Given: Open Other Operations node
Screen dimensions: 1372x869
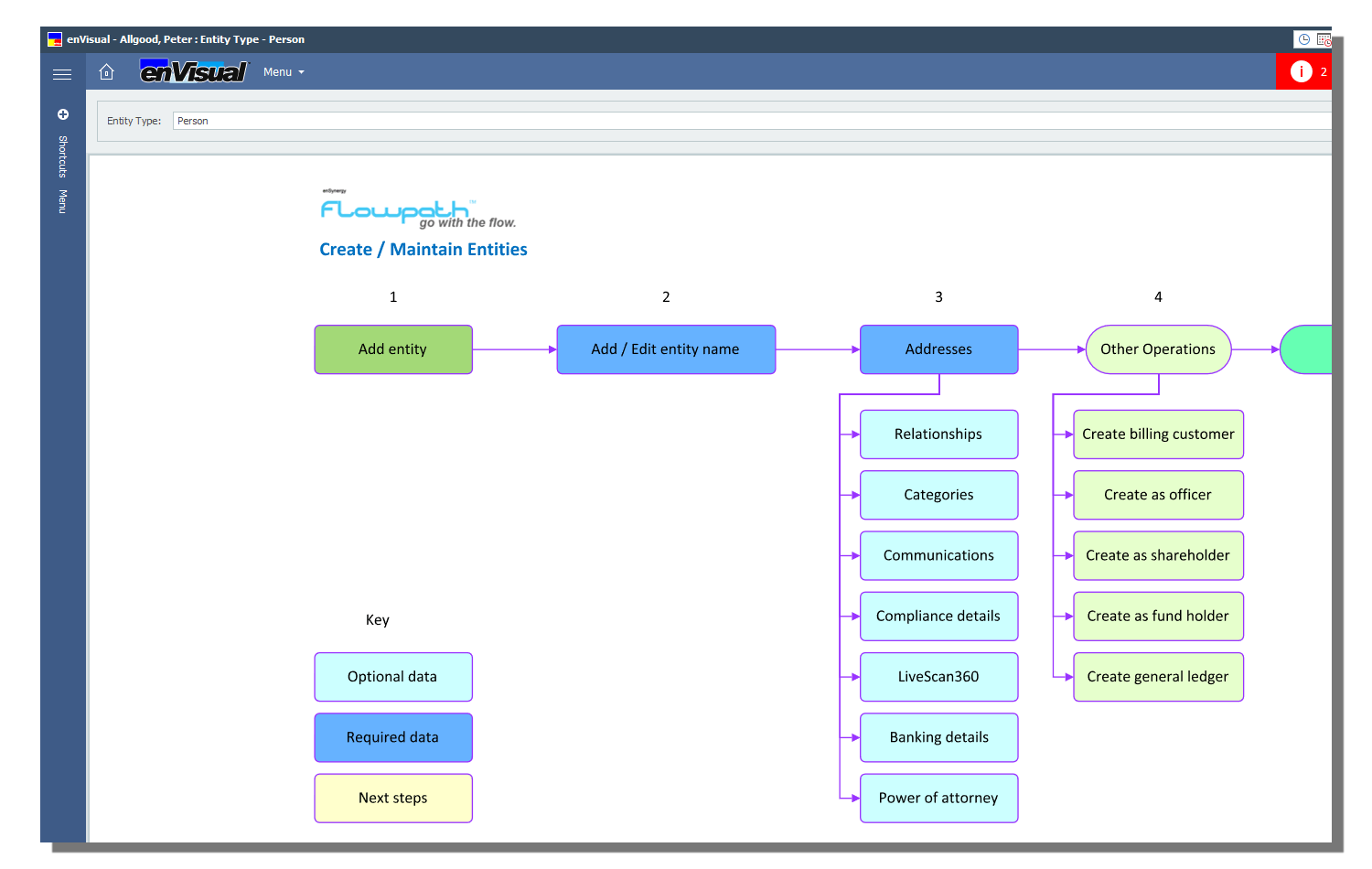Looking at the screenshot, I should (1158, 349).
